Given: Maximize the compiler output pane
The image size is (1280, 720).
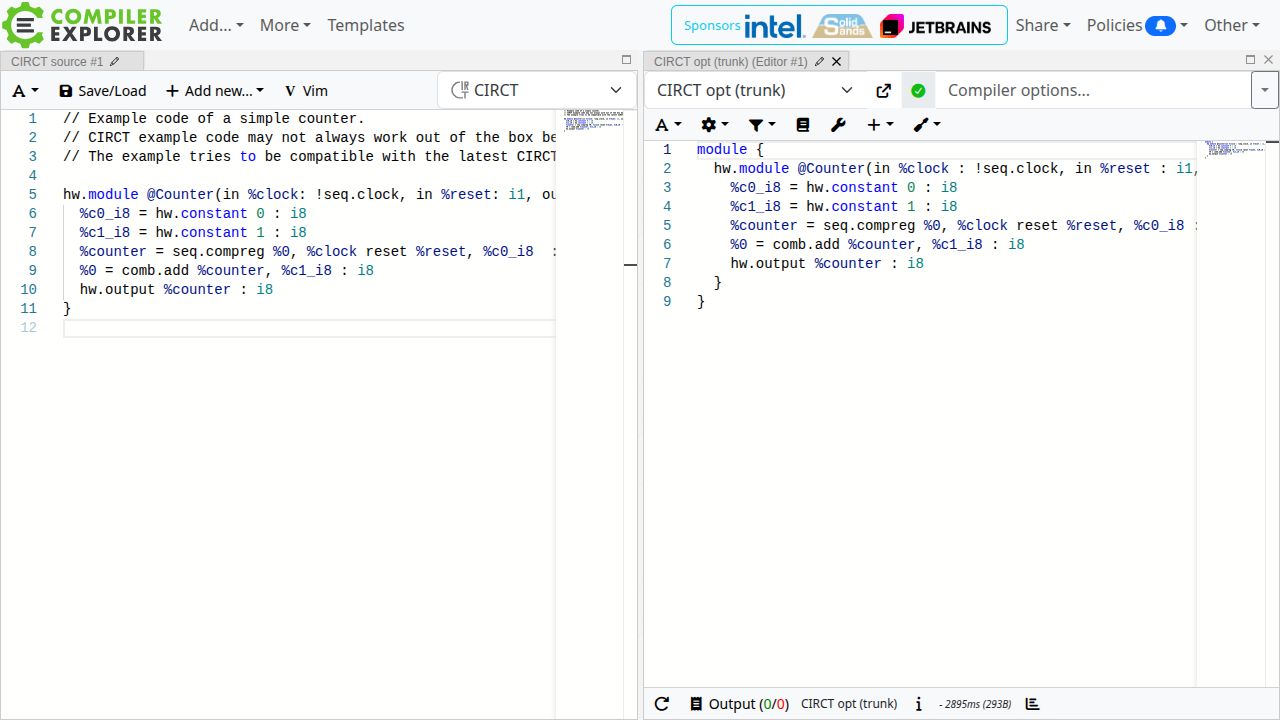Looking at the screenshot, I should click(1250, 60).
